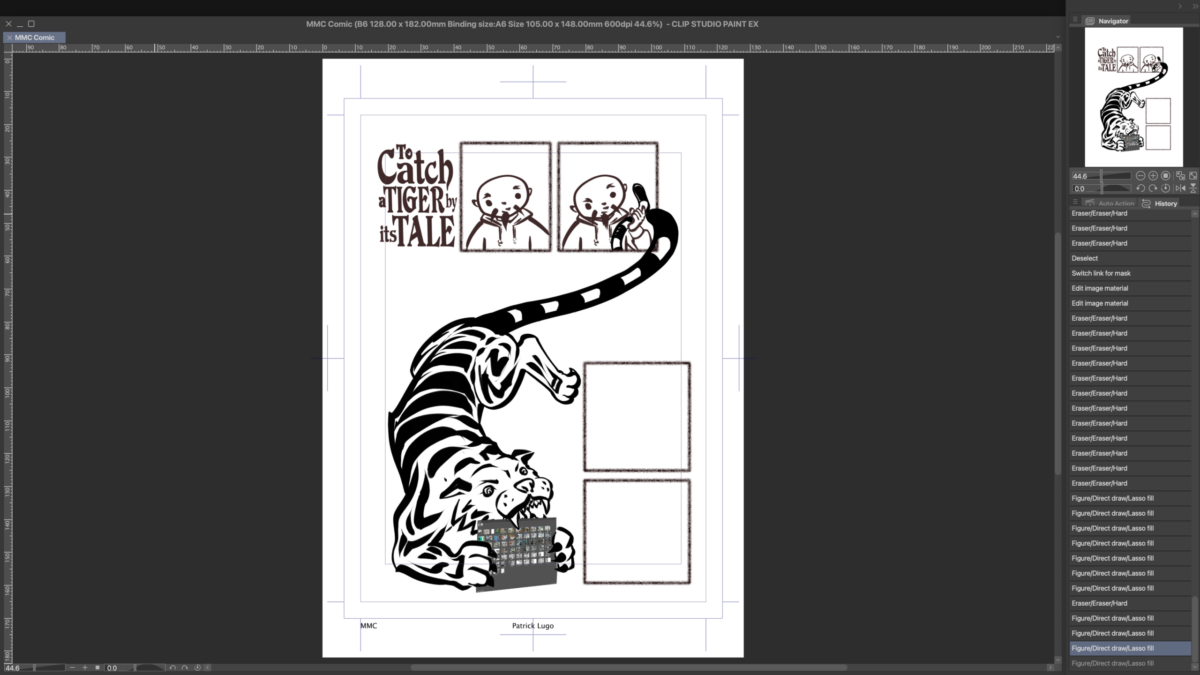Viewport: 1200px width, 675px height.
Task: Zoom in using Navigator plus icon
Action: [x=1153, y=175]
